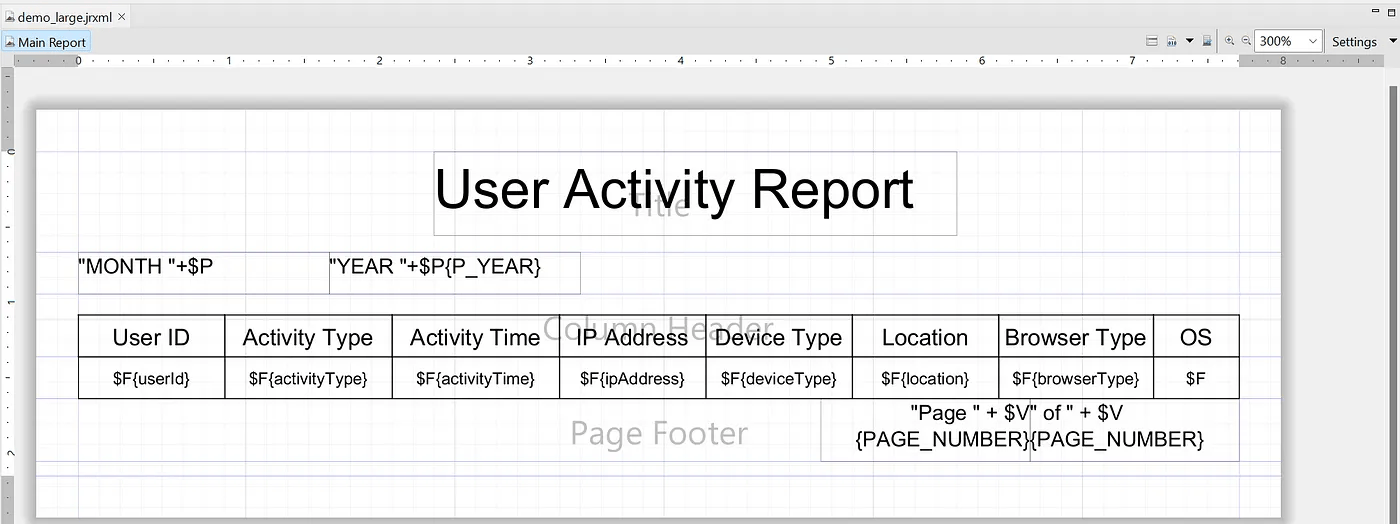Select the "Page " + $V page number field
1400x524 pixels.
point(926,430)
